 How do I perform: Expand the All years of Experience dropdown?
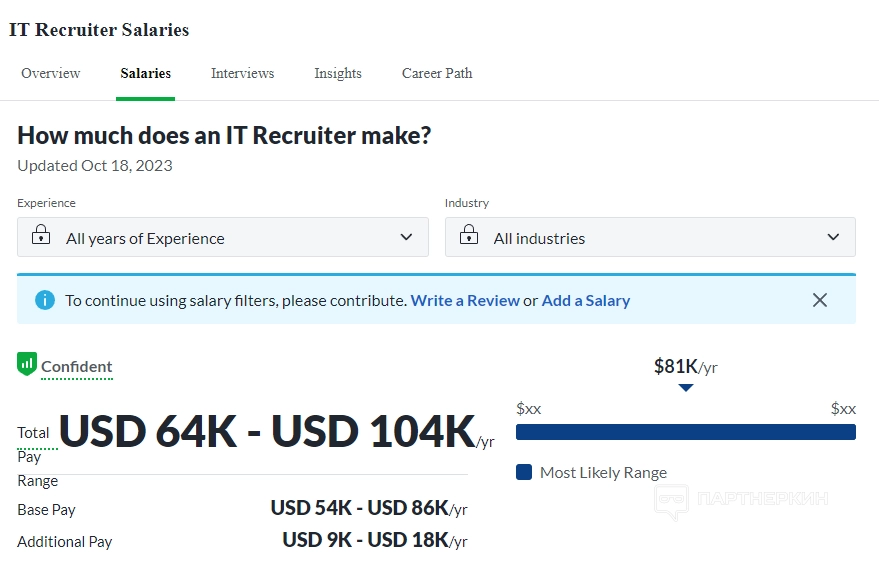222,238
